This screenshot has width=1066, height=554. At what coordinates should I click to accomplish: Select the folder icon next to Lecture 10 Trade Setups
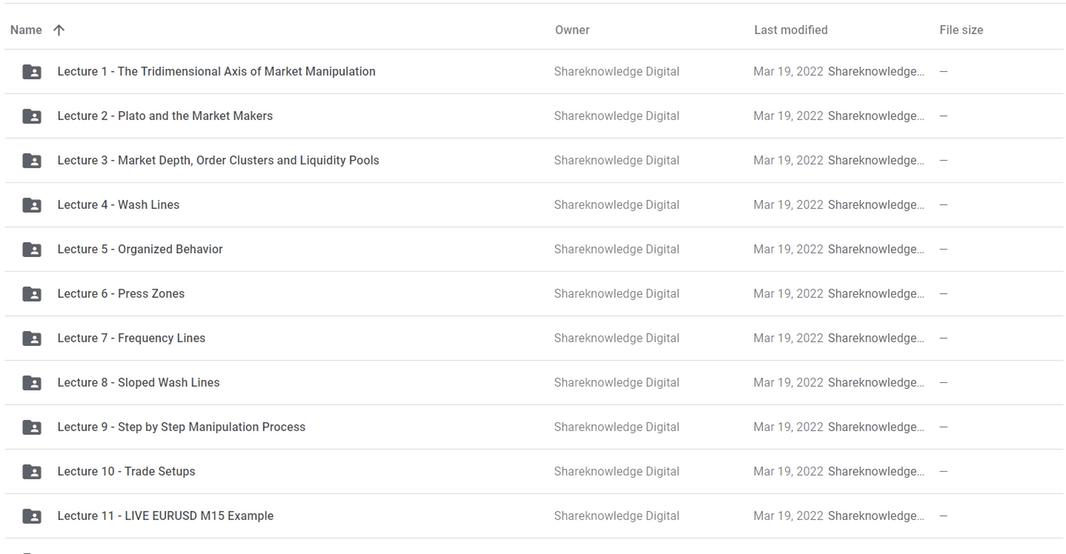(32, 472)
